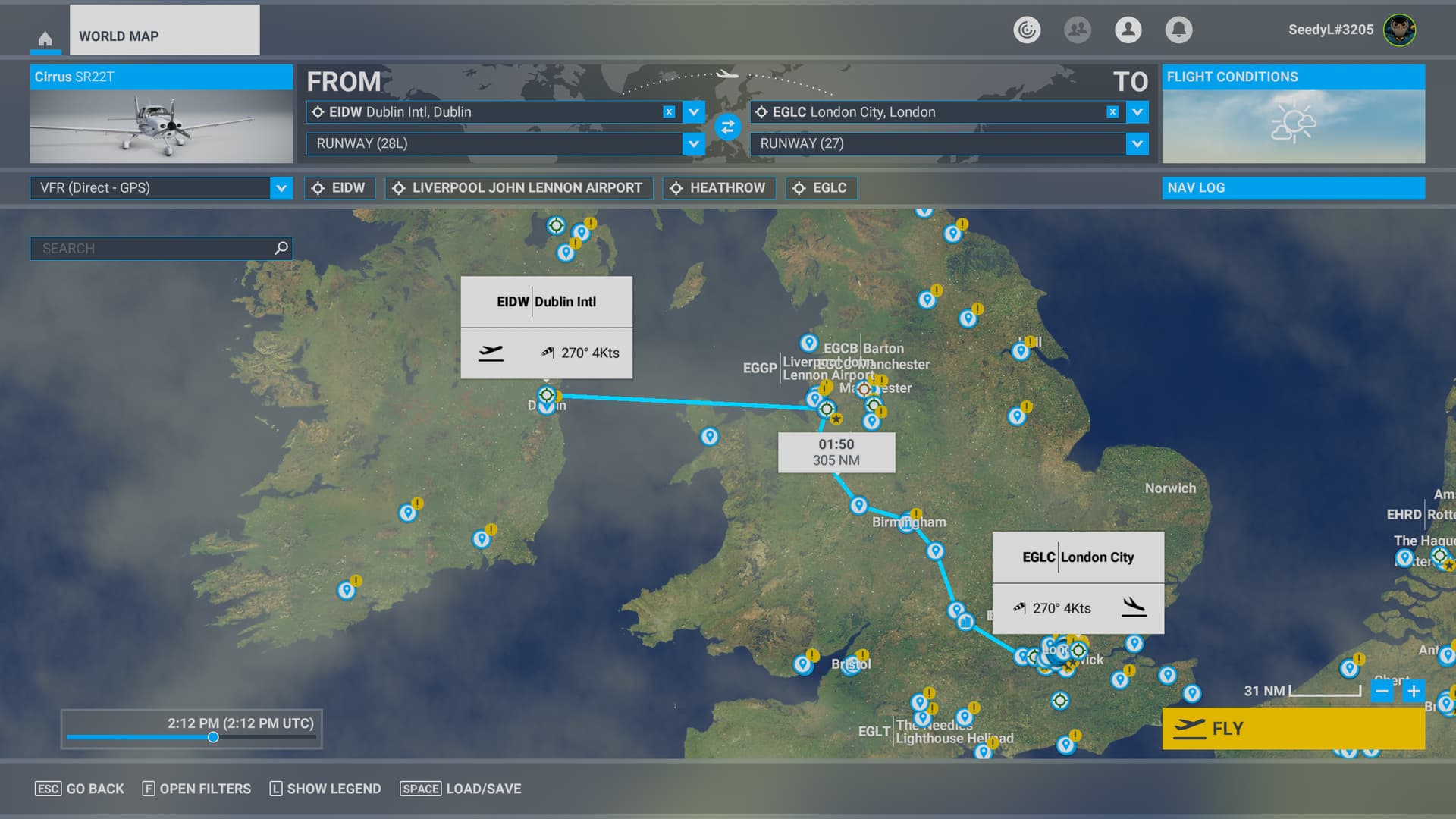Click the Birmingham airport pin
Screen dimensions: 1456x819
click(x=907, y=522)
